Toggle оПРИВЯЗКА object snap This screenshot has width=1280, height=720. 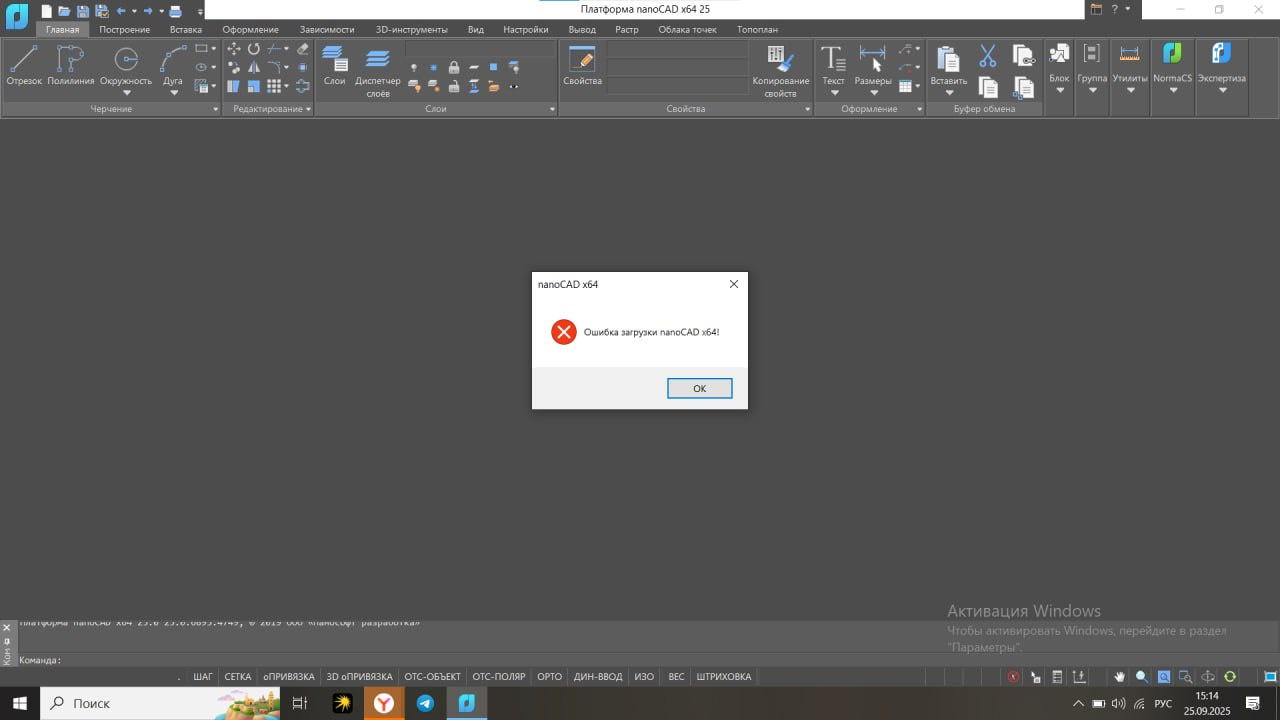pyautogui.click(x=289, y=677)
